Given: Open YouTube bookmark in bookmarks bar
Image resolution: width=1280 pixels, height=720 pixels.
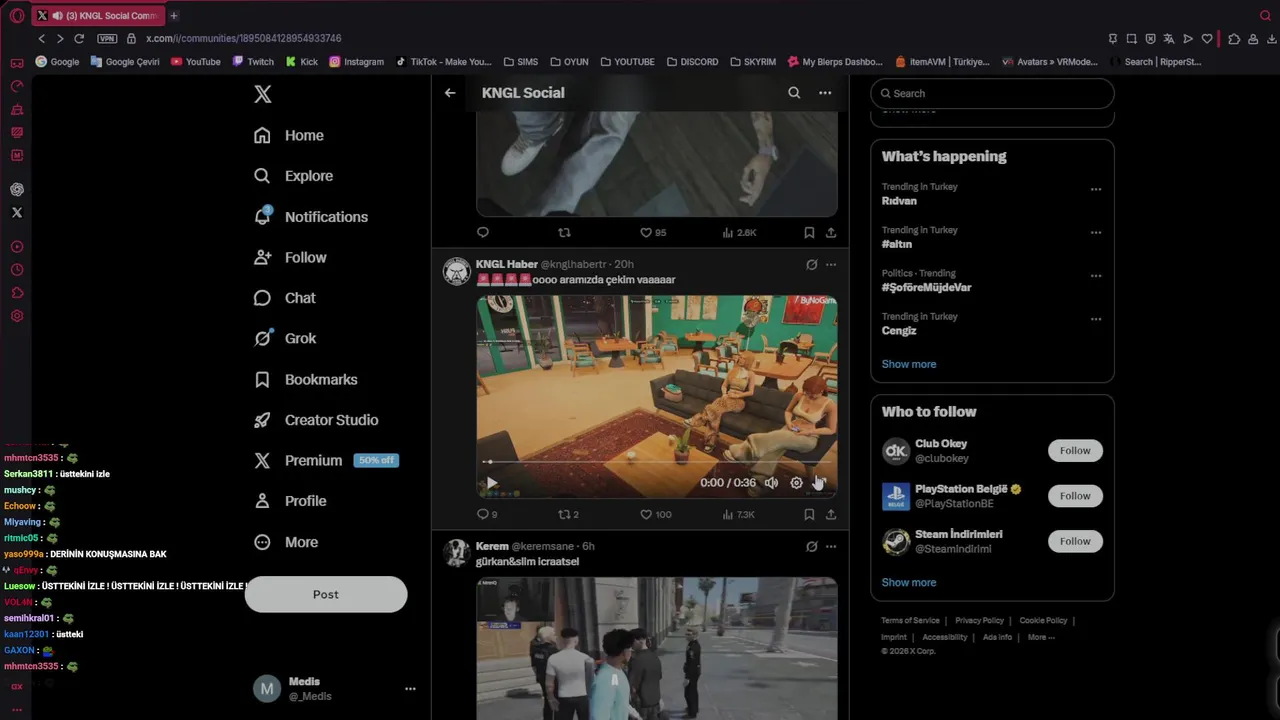Looking at the screenshot, I should 196,61.
